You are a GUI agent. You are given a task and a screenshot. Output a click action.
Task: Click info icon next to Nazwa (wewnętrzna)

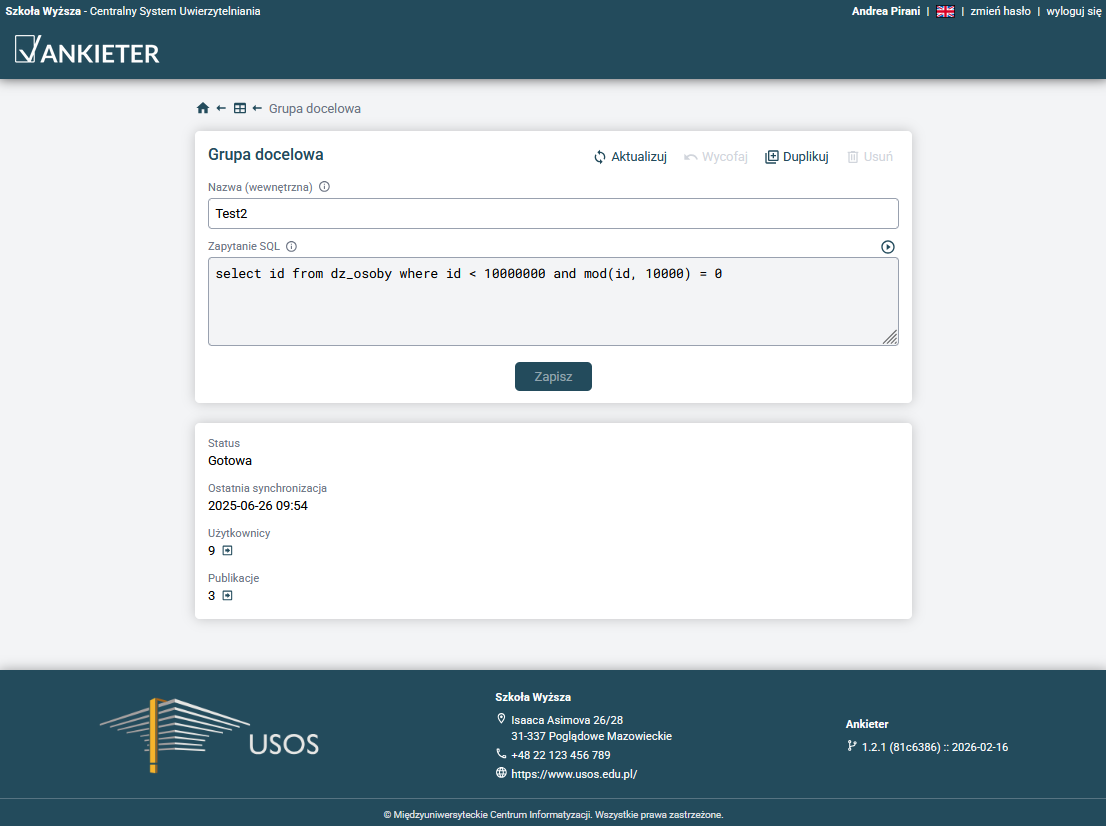324,187
